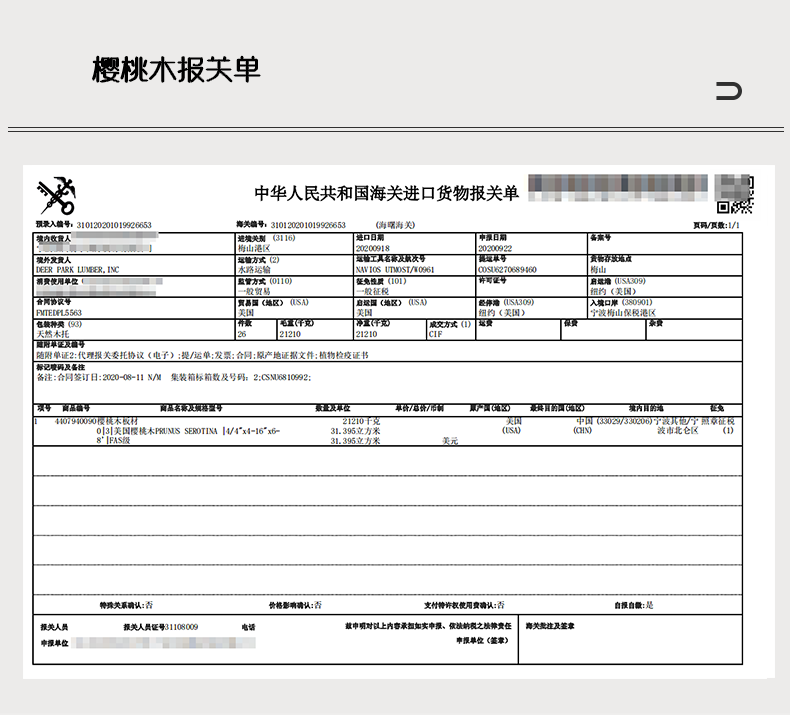Click the curved return arrow icon
Screen dimensions: 790x717
pyautogui.click(x=729, y=91)
